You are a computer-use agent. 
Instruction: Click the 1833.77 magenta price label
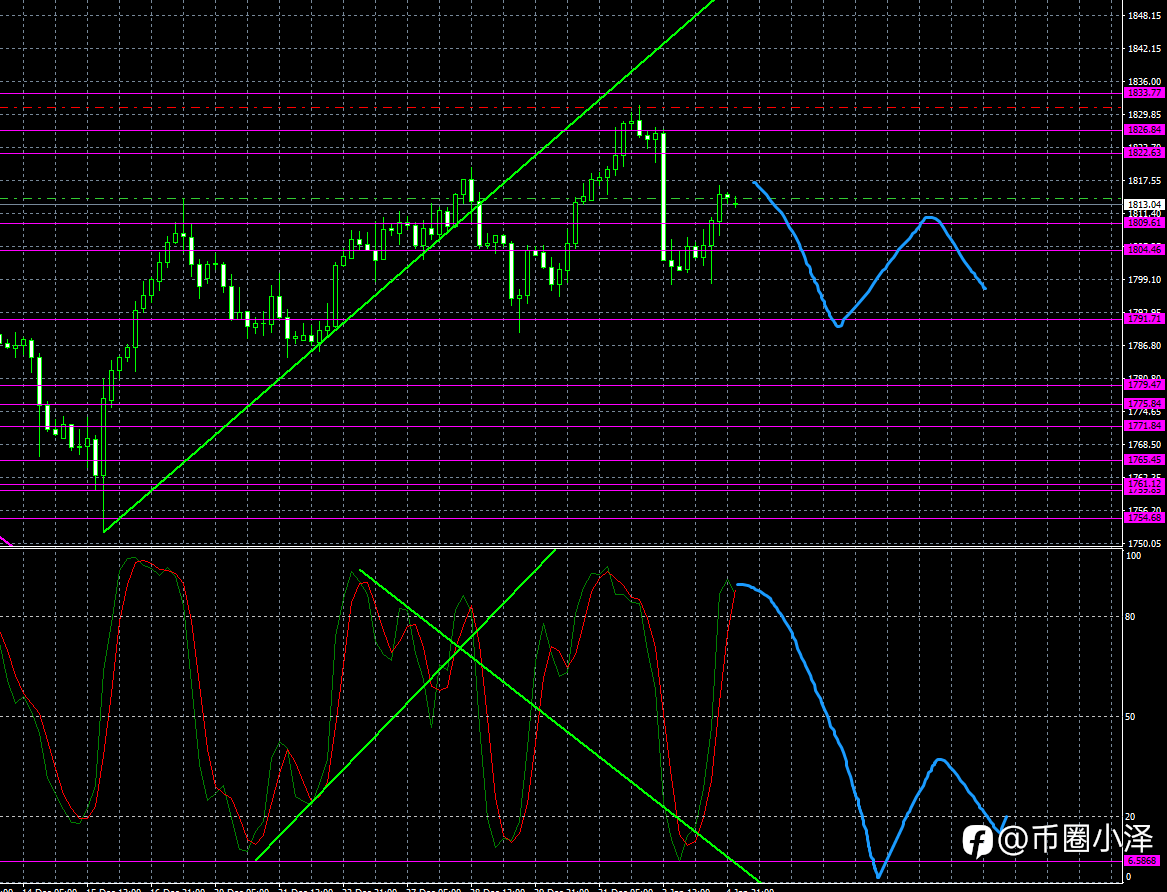[1144, 93]
